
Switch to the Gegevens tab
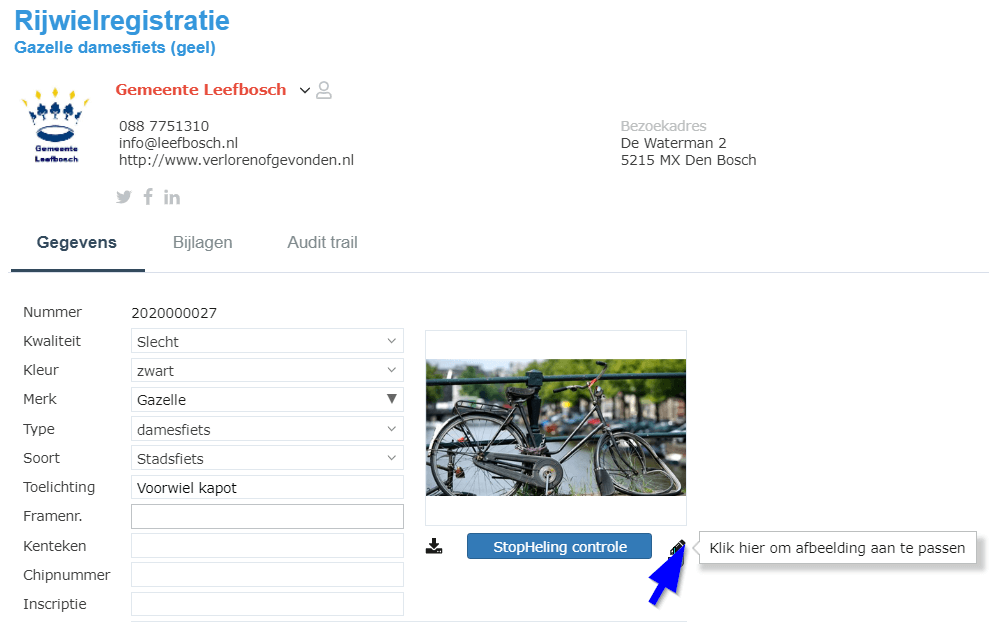pyautogui.click(x=77, y=243)
